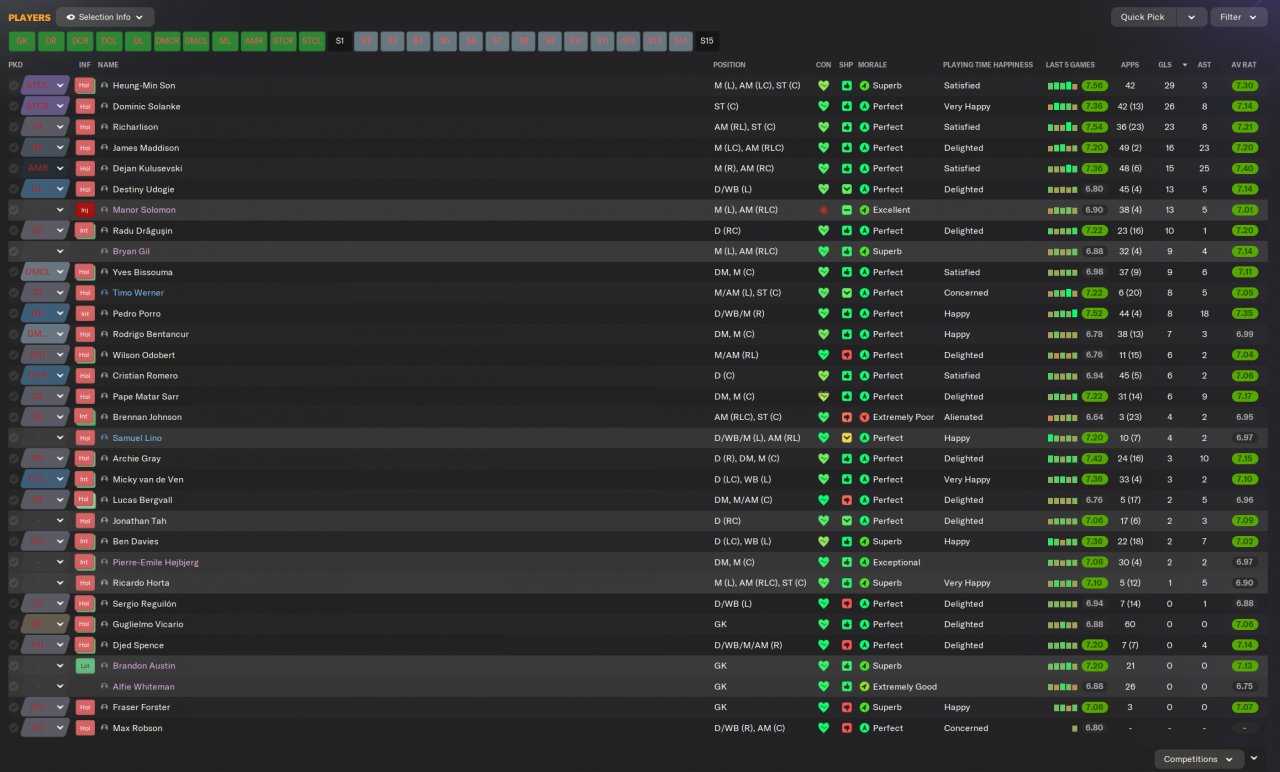The width and height of the screenshot is (1280, 772).
Task: Click the player icon beside Timo Werner
Action: point(104,293)
